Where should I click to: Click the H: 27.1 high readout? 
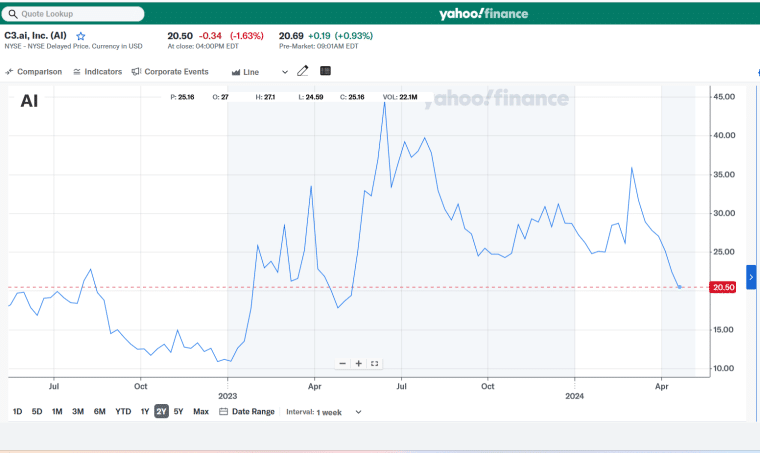point(265,97)
